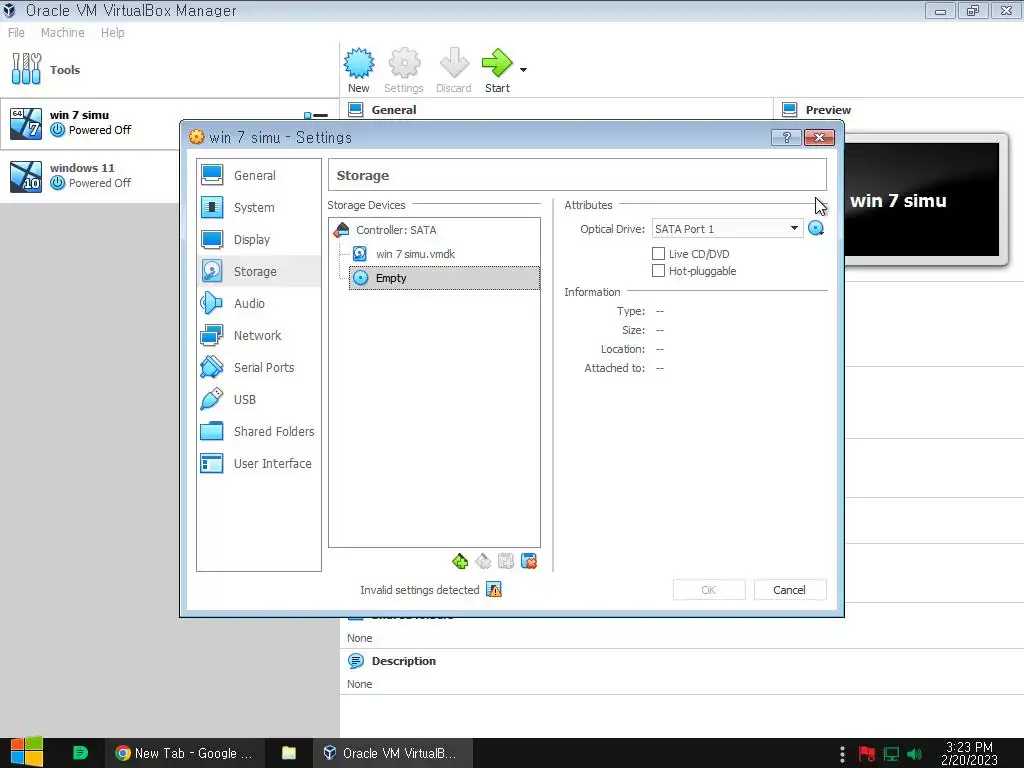
Task: Open win 7 simu machine tools menu
Action: (x=316, y=116)
